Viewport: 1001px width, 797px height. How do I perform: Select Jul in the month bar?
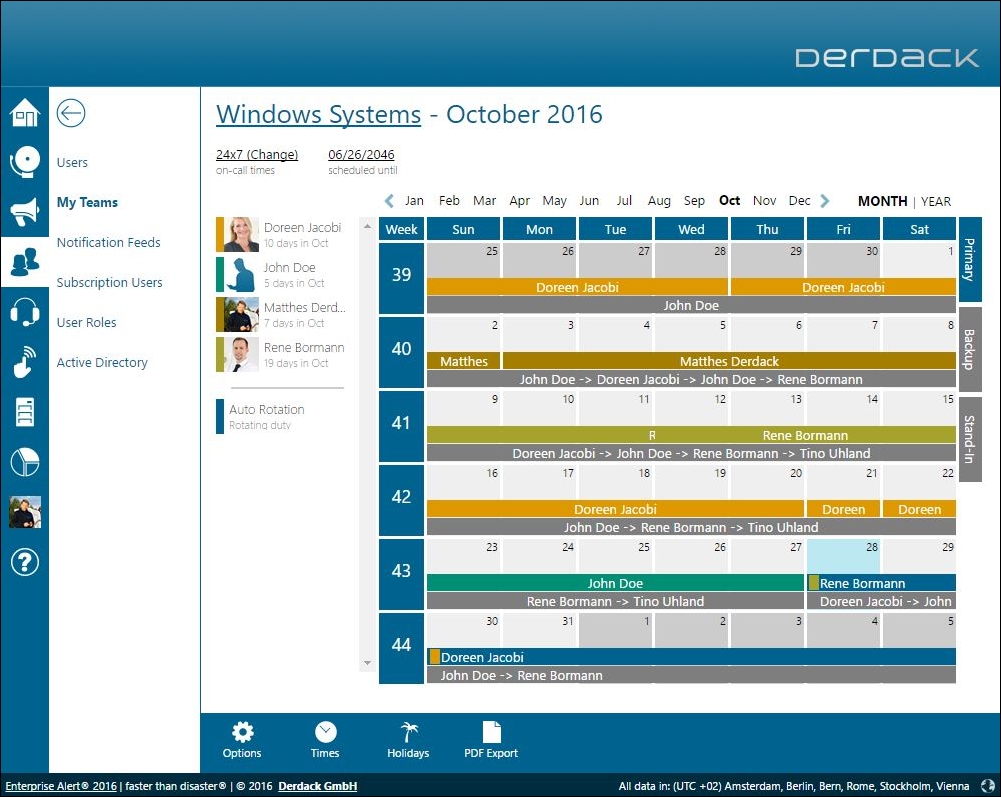click(x=624, y=201)
